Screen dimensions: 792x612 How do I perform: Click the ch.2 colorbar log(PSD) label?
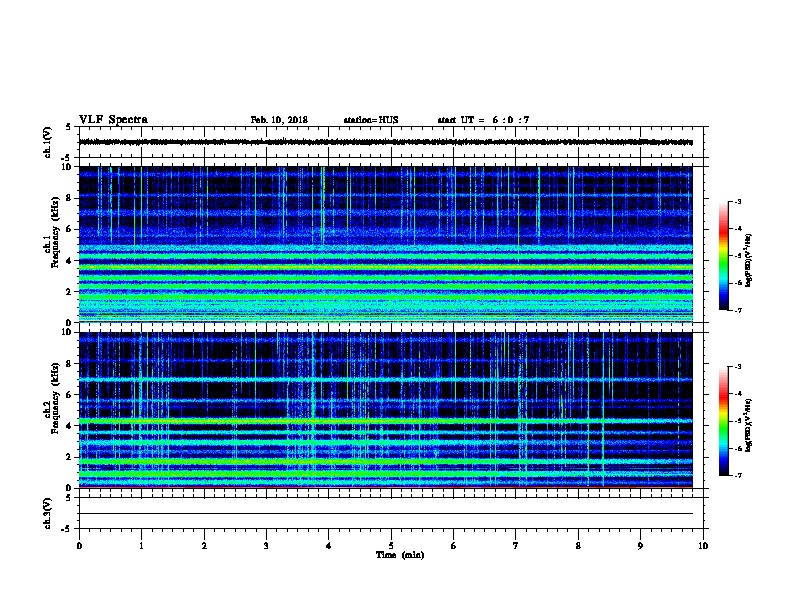tap(749, 426)
